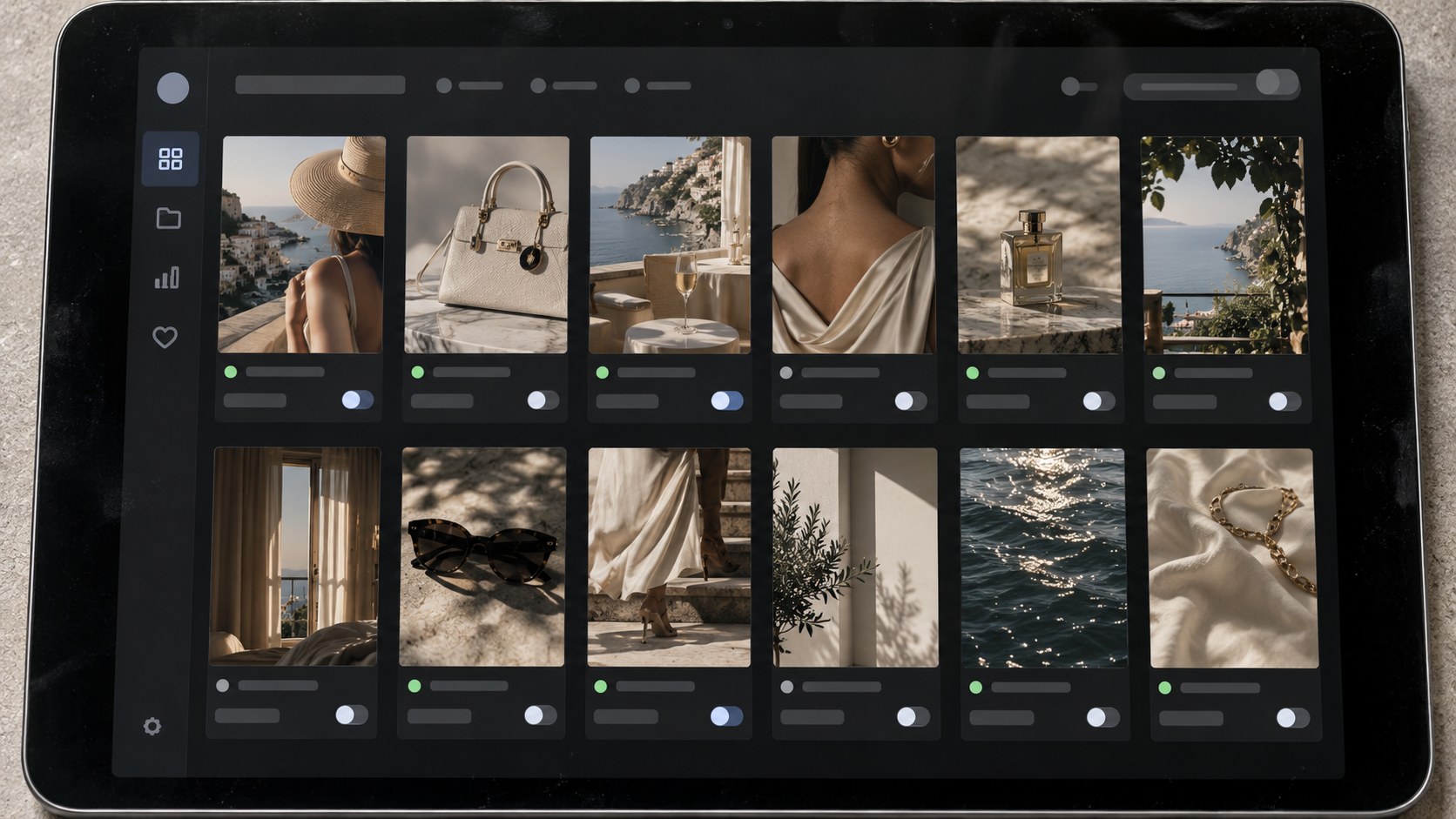Click the round profile avatar in sidebar
Image resolution: width=1456 pixels, height=819 pixels.
172,88
